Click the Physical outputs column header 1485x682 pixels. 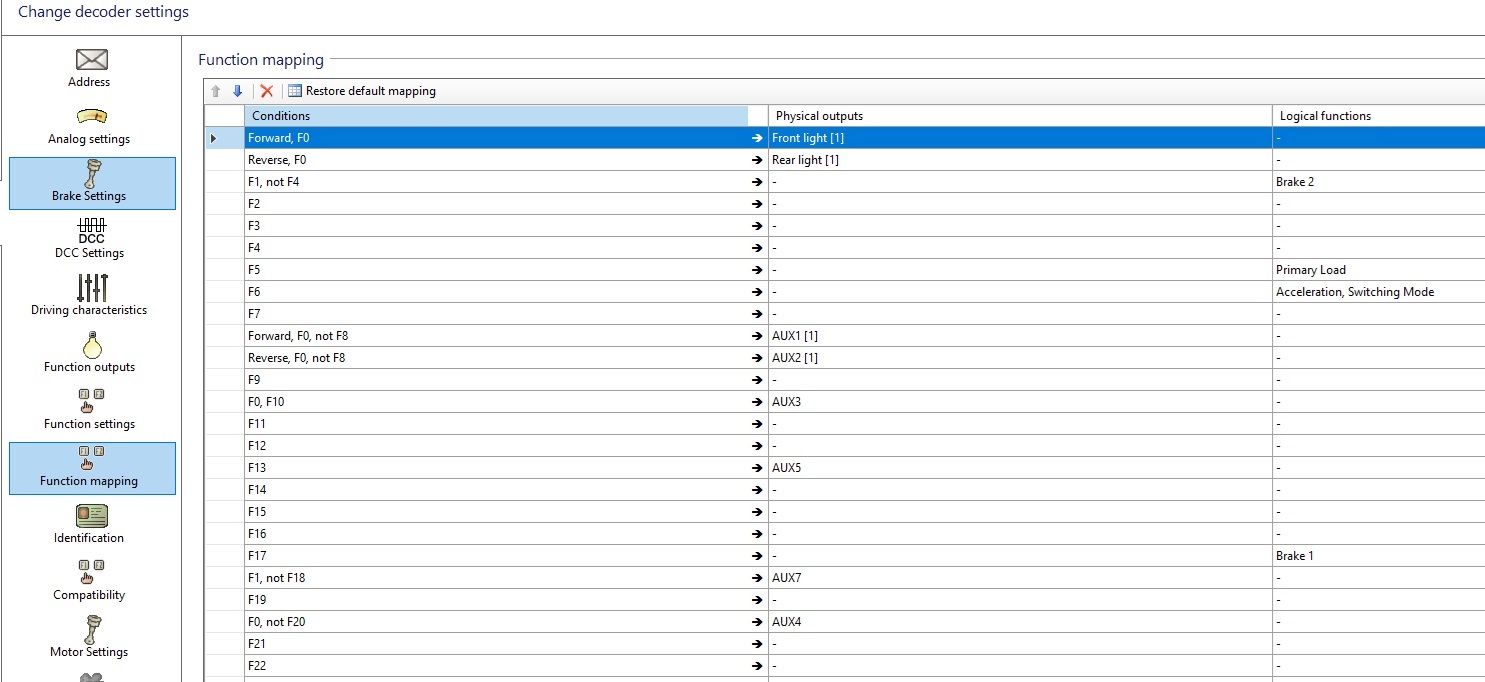coord(1019,116)
